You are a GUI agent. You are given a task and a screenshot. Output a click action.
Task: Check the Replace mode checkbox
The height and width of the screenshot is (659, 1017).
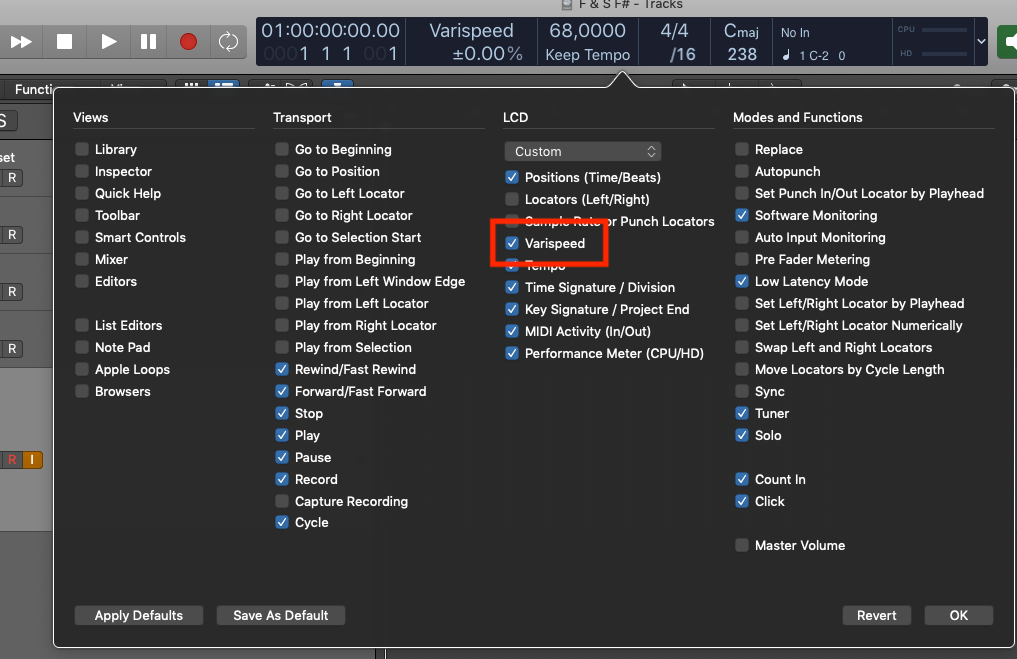point(741,149)
